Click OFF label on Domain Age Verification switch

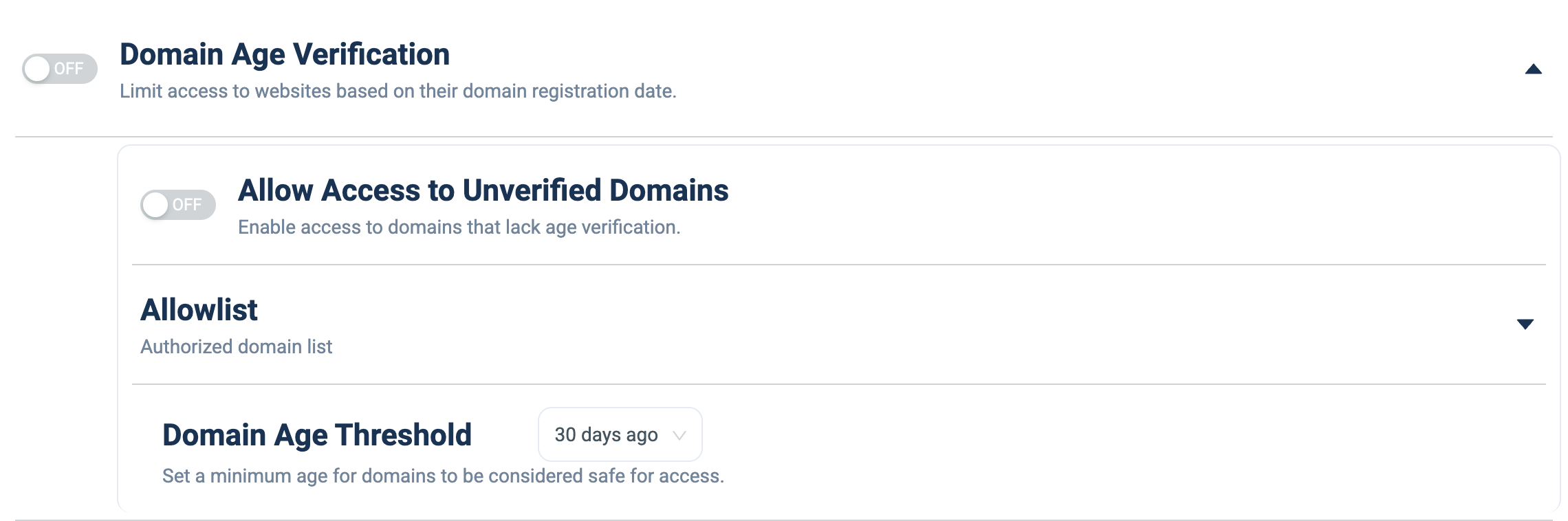point(69,69)
